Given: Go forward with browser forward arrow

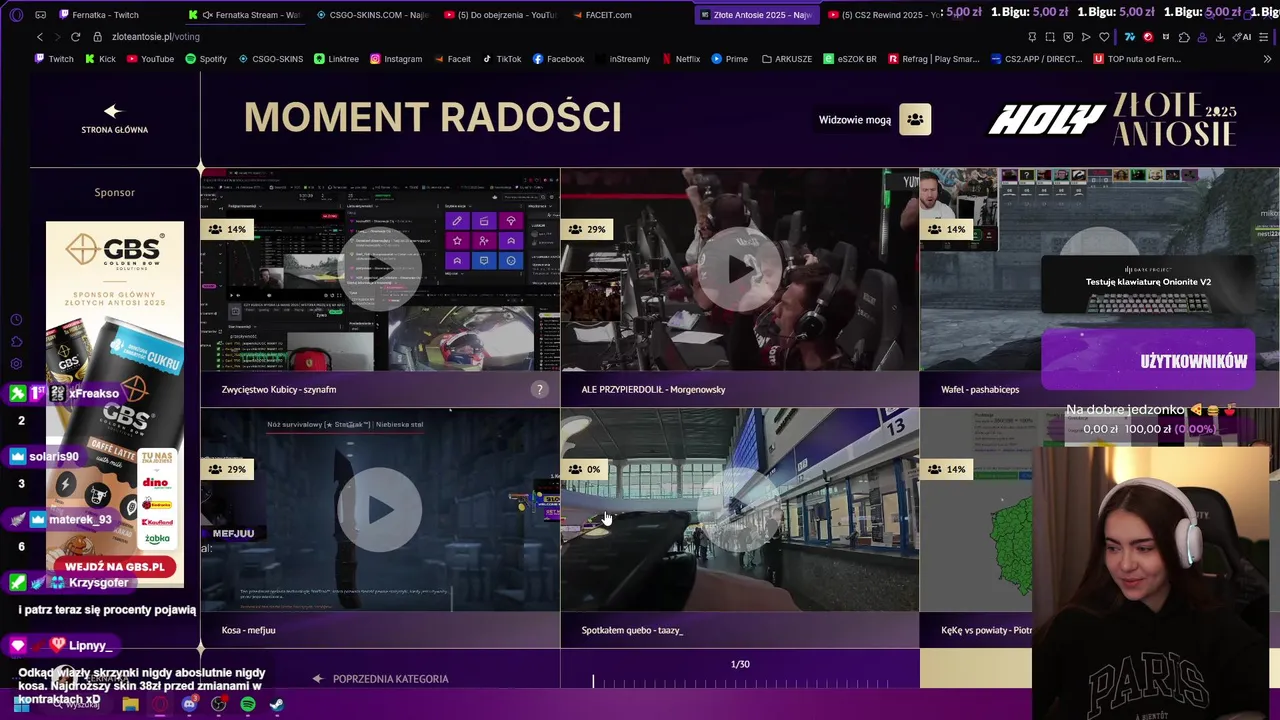Looking at the screenshot, I should point(57,37).
